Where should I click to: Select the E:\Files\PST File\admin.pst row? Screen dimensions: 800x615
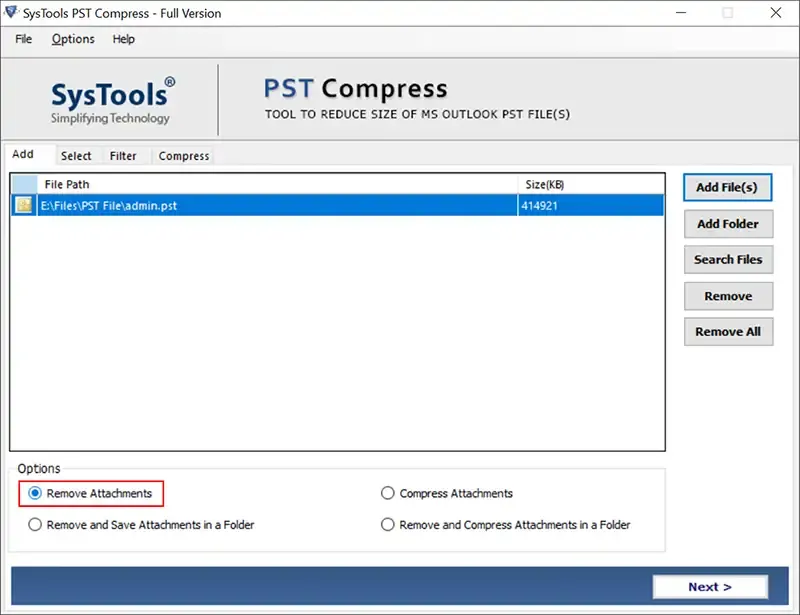pyautogui.click(x=338, y=205)
